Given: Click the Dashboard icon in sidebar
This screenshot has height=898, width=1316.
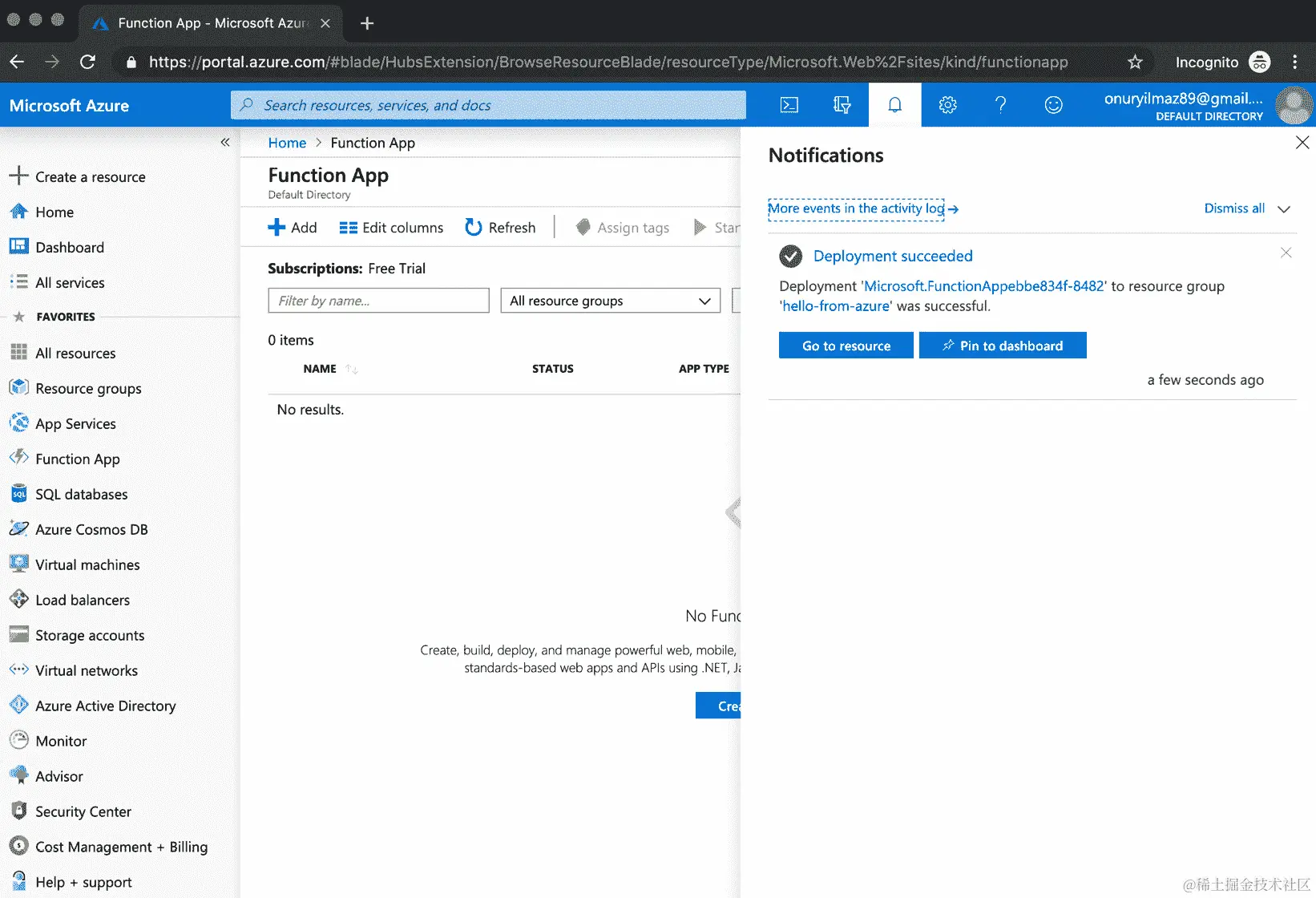Looking at the screenshot, I should 18,246.
